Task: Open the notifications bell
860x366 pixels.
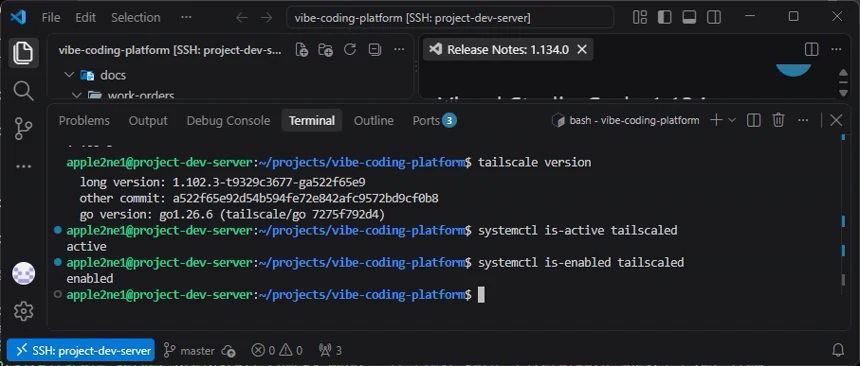Action: (838, 350)
